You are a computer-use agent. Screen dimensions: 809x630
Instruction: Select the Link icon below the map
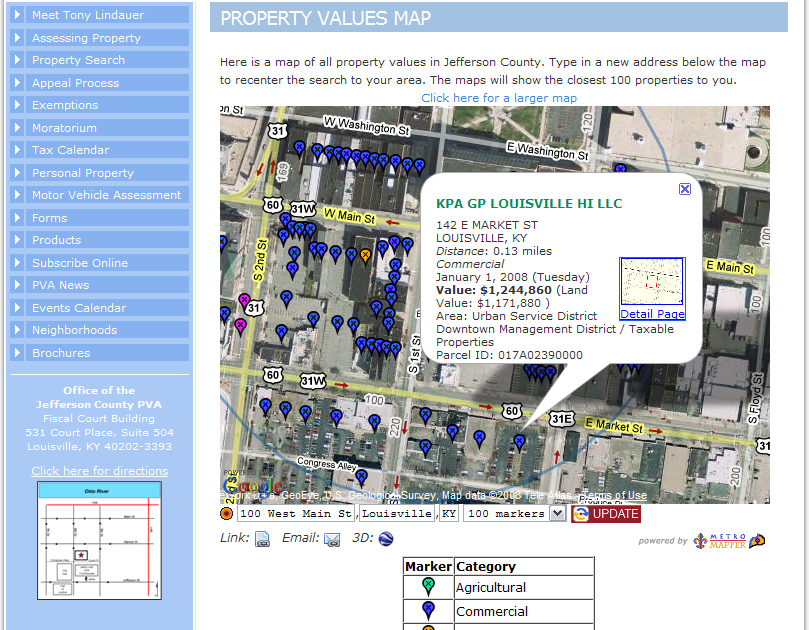pyautogui.click(x=262, y=537)
